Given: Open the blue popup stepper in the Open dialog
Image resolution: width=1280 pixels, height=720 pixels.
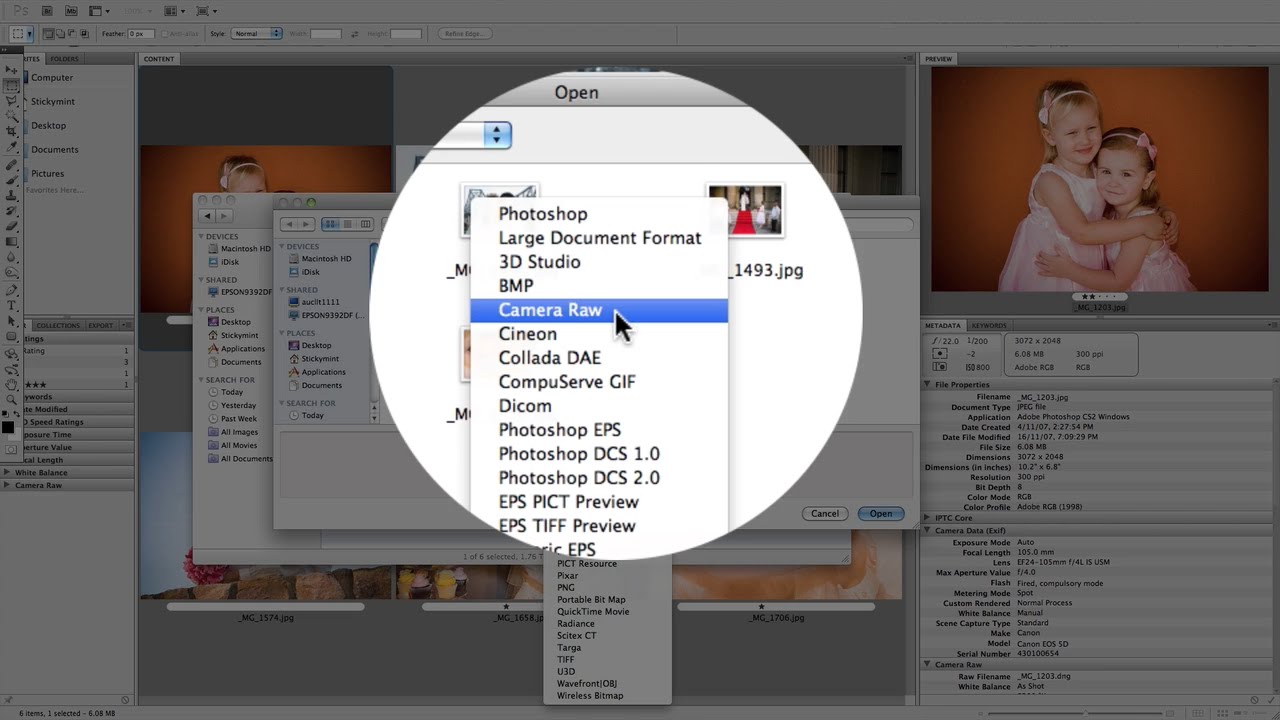Looking at the screenshot, I should (497, 135).
